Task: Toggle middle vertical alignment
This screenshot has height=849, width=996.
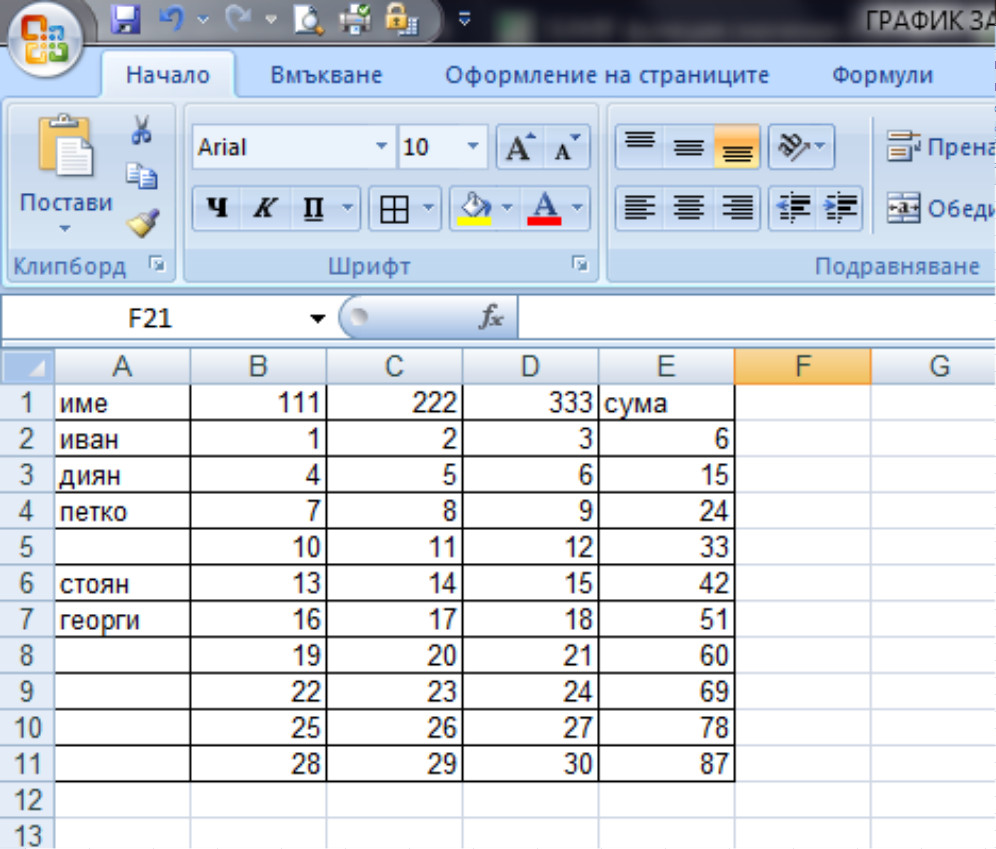Action: point(689,147)
